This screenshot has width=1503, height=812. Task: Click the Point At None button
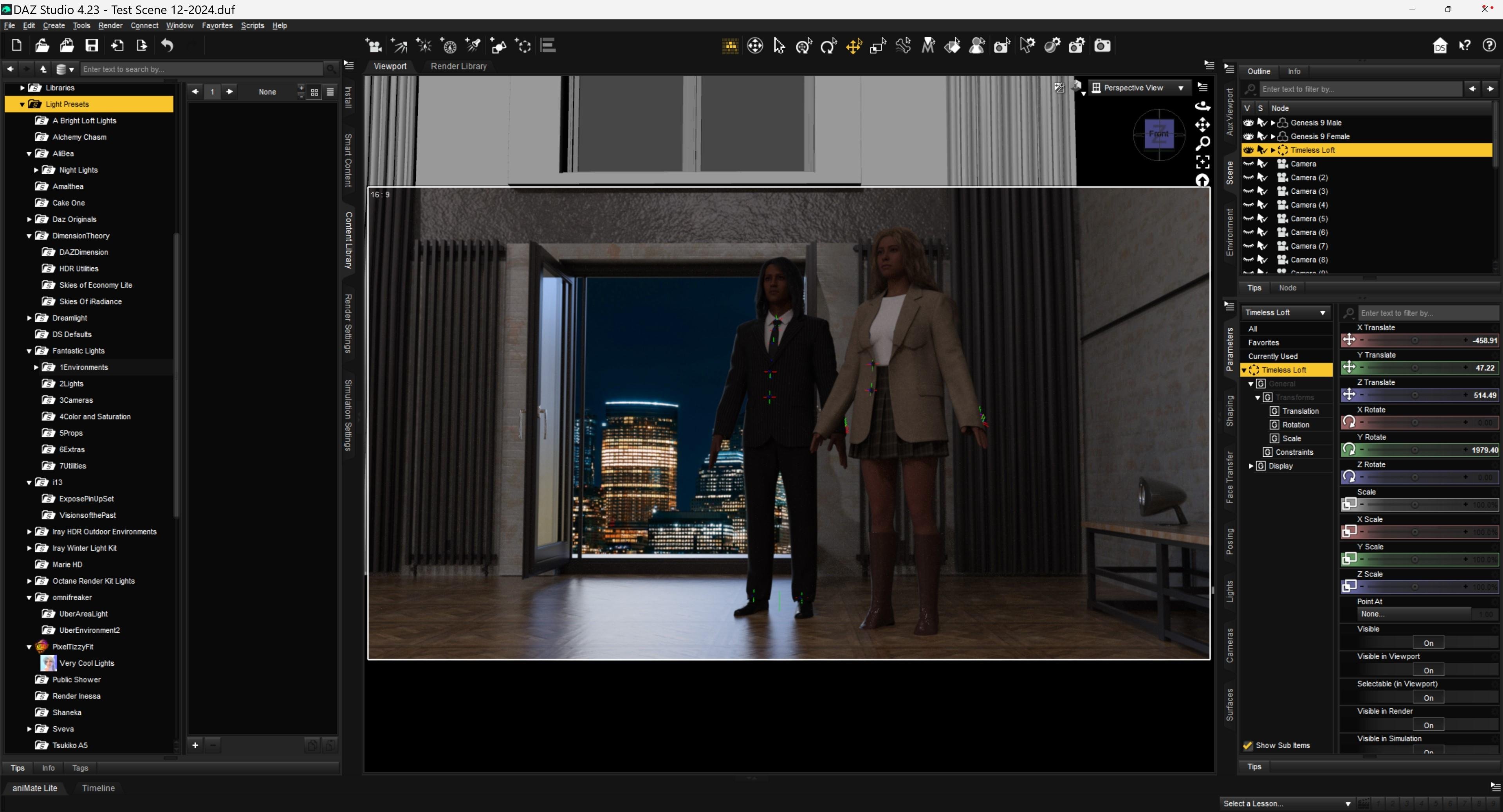tap(1412, 614)
